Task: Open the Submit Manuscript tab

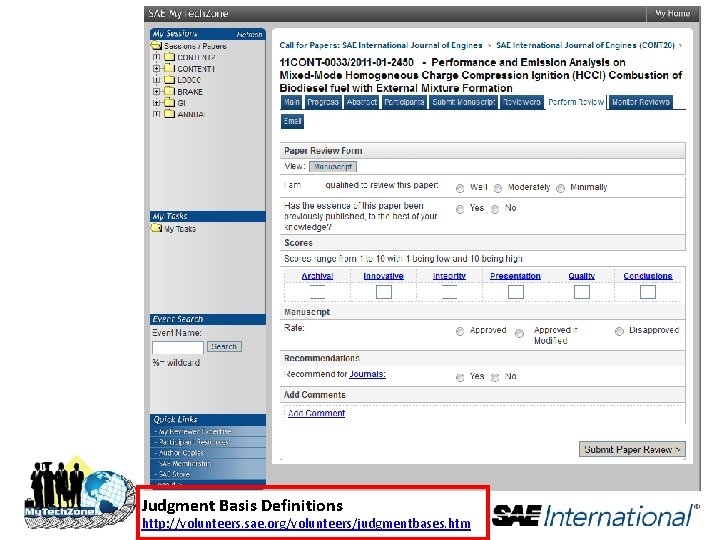Action: (463, 102)
